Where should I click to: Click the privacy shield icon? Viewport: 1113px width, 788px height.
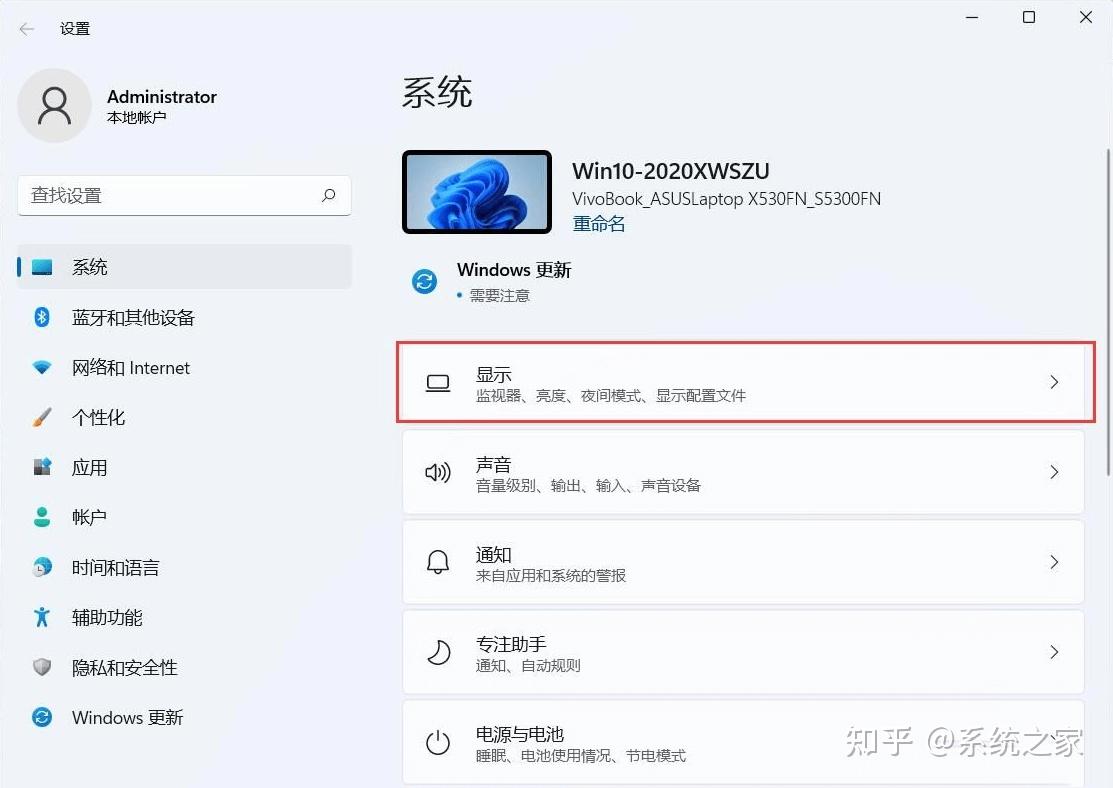click(42, 667)
